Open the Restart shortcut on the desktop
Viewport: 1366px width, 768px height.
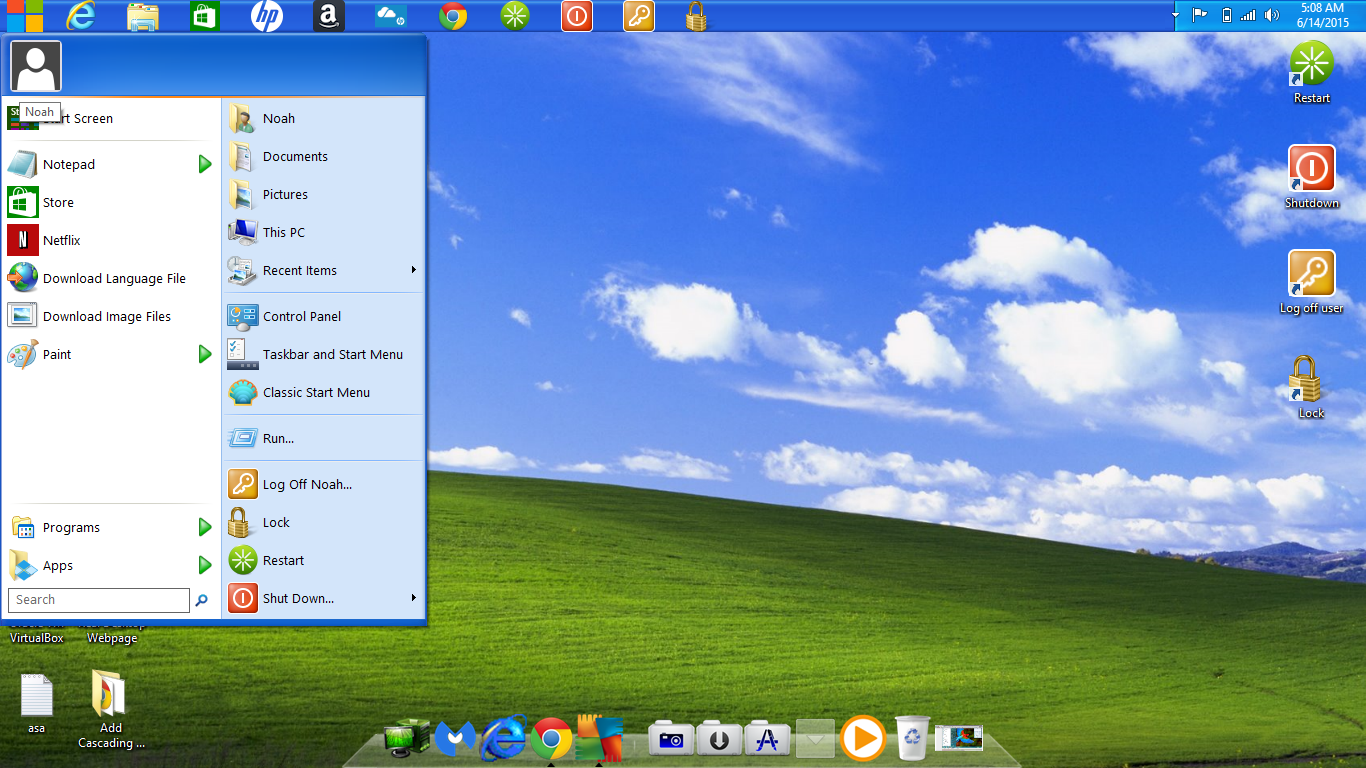1312,72
